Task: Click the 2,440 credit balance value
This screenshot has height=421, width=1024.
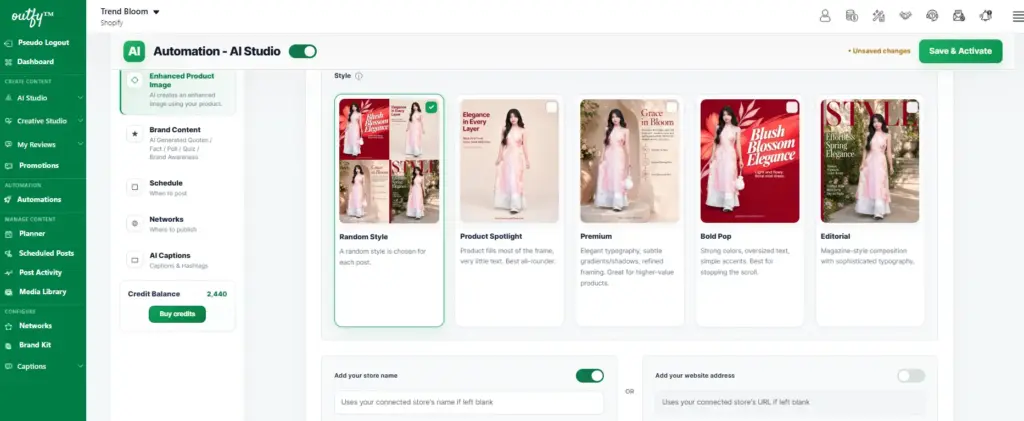Action: pos(217,294)
